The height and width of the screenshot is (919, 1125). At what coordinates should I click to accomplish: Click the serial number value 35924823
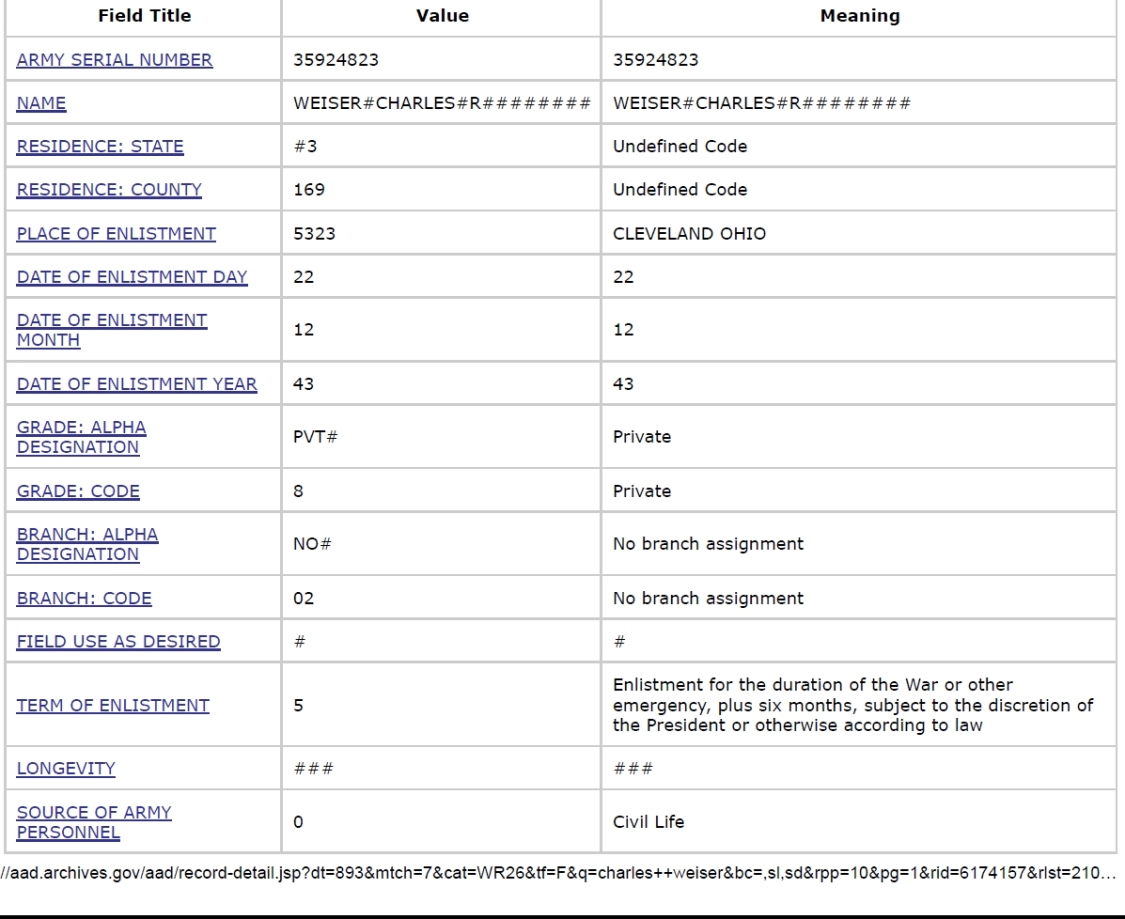[x=336, y=60]
